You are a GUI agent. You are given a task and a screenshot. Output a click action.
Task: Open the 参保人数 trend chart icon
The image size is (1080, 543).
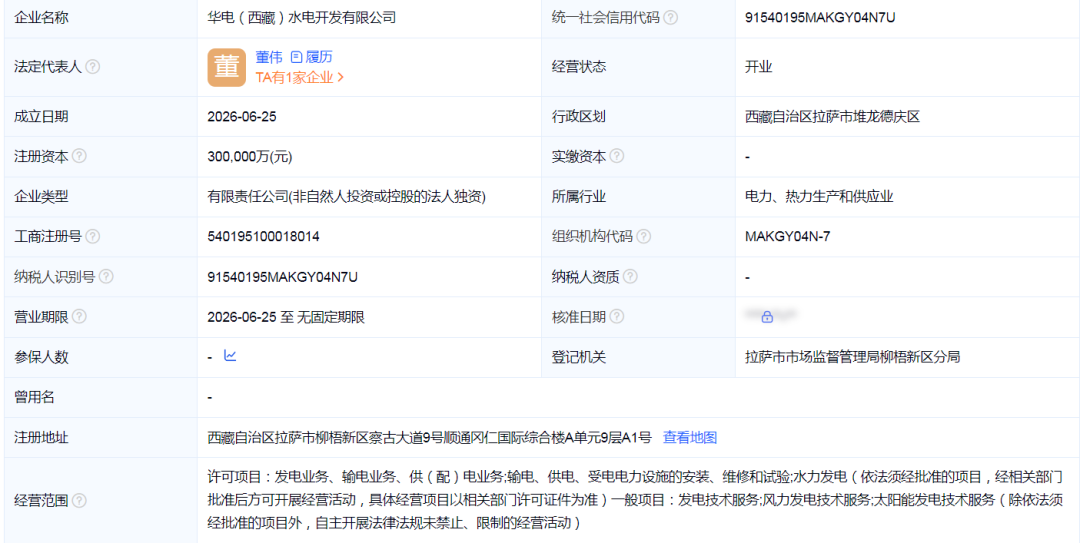230,356
